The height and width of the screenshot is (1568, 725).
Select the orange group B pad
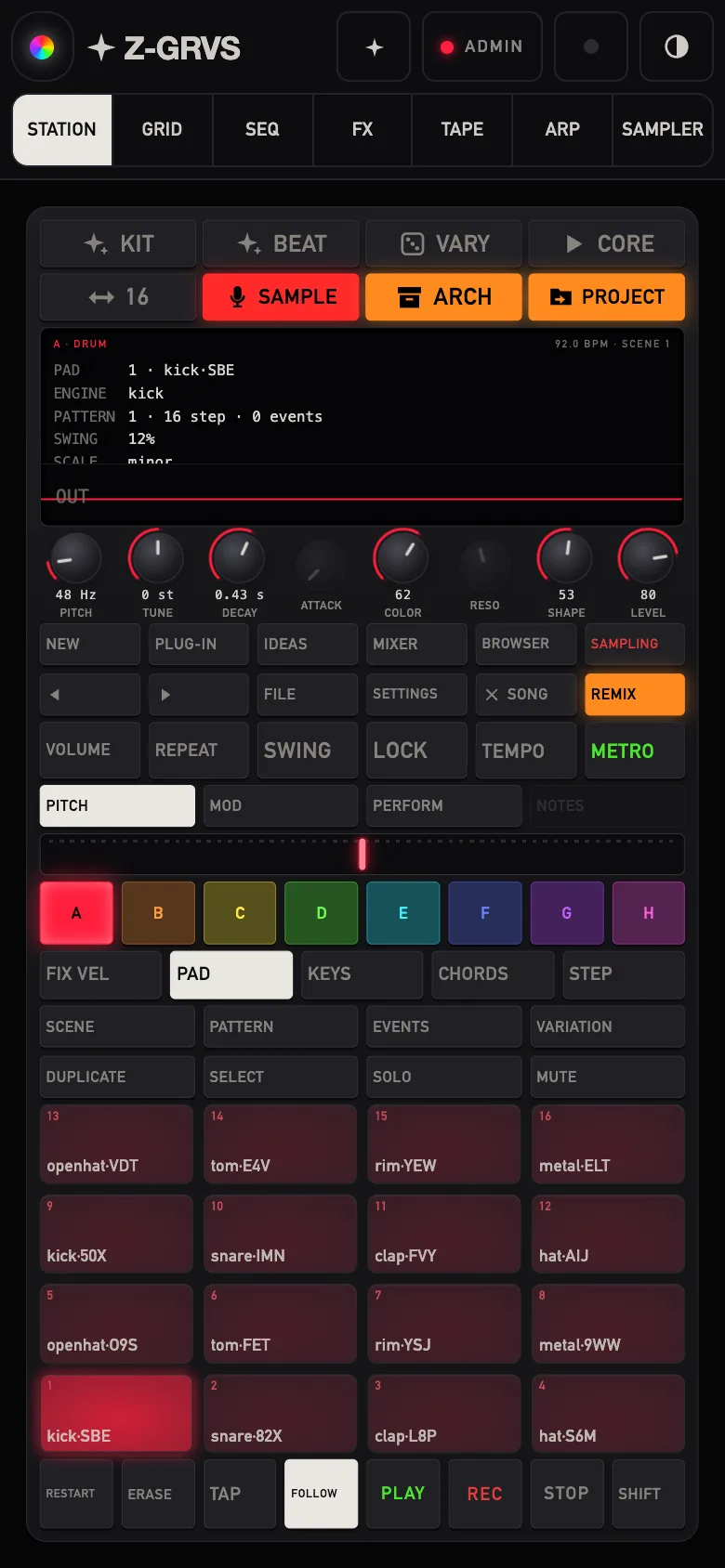[158, 913]
